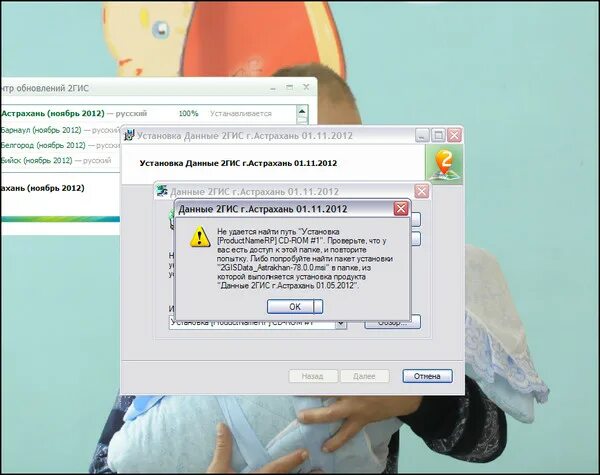The width and height of the screenshot is (600, 475).
Task: Click the Установка CD-ROM #1 path field
Action: 253,324
